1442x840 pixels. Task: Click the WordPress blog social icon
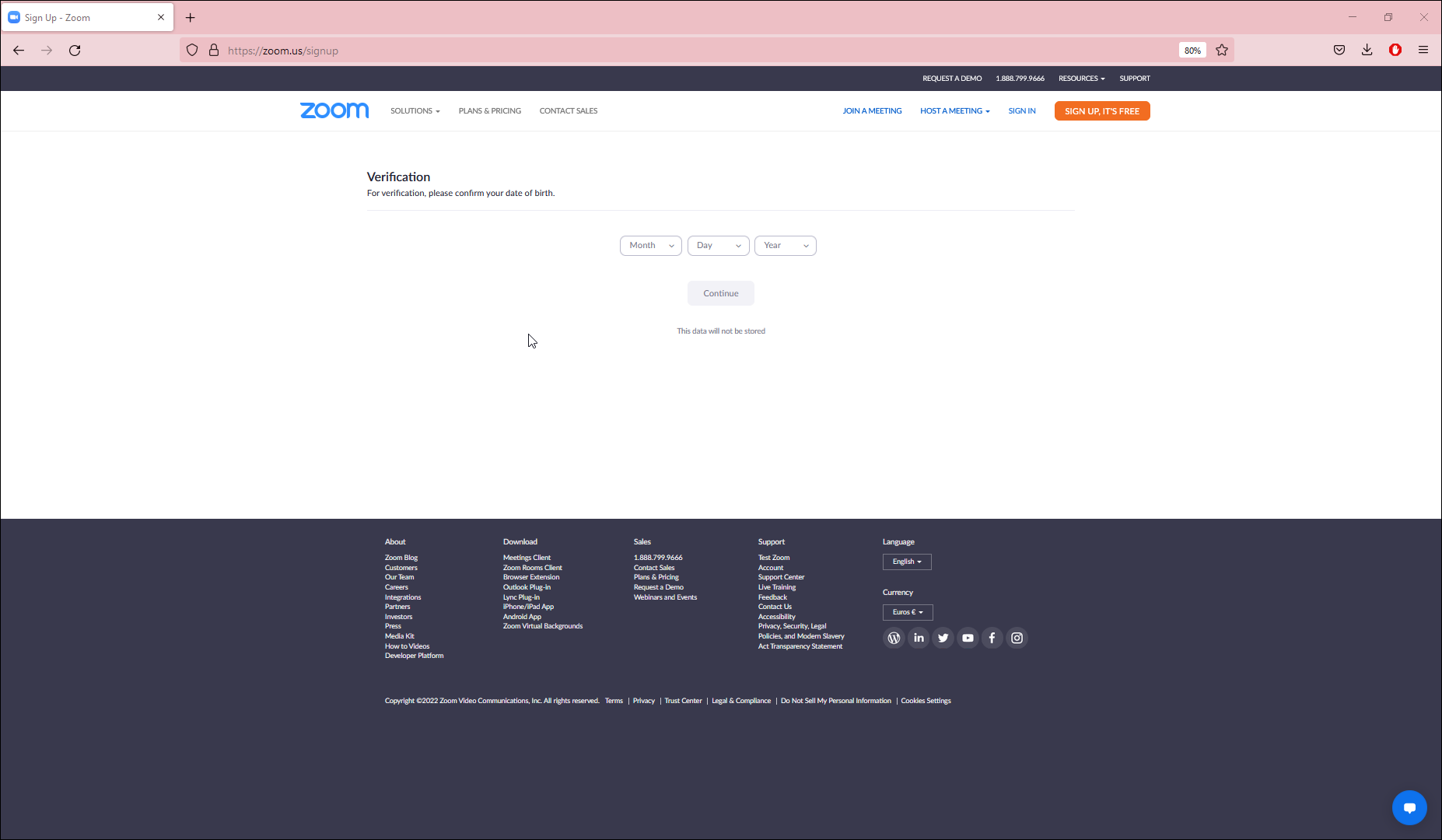(x=894, y=638)
